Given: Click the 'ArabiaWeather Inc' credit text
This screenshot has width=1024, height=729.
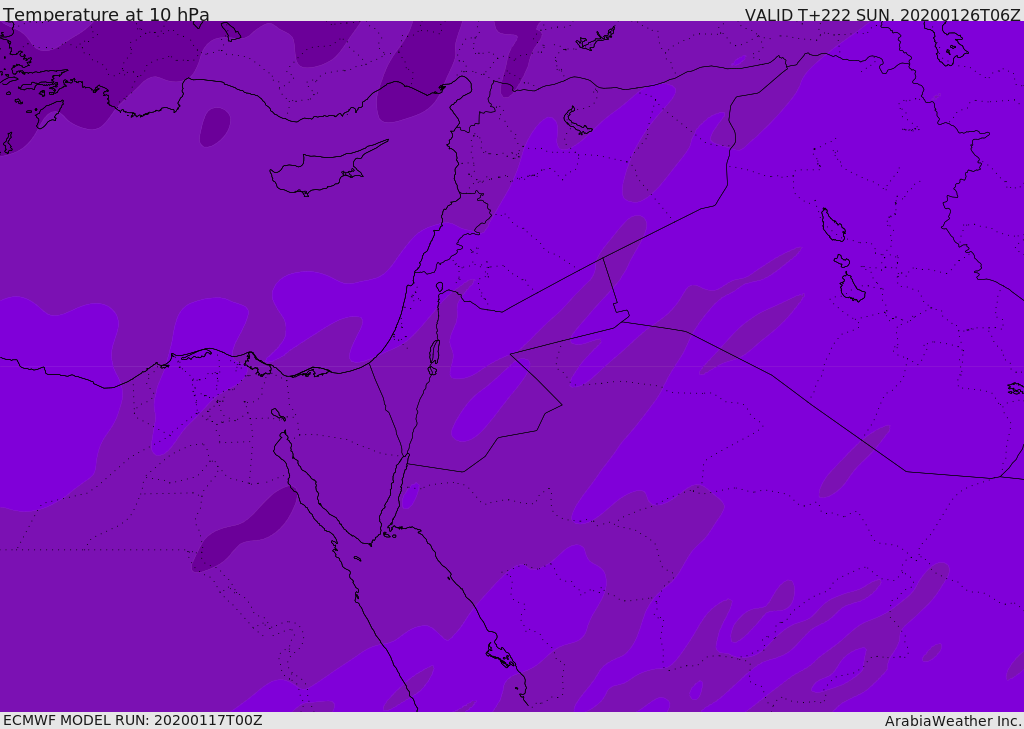Looking at the screenshot, I should pos(952,721).
